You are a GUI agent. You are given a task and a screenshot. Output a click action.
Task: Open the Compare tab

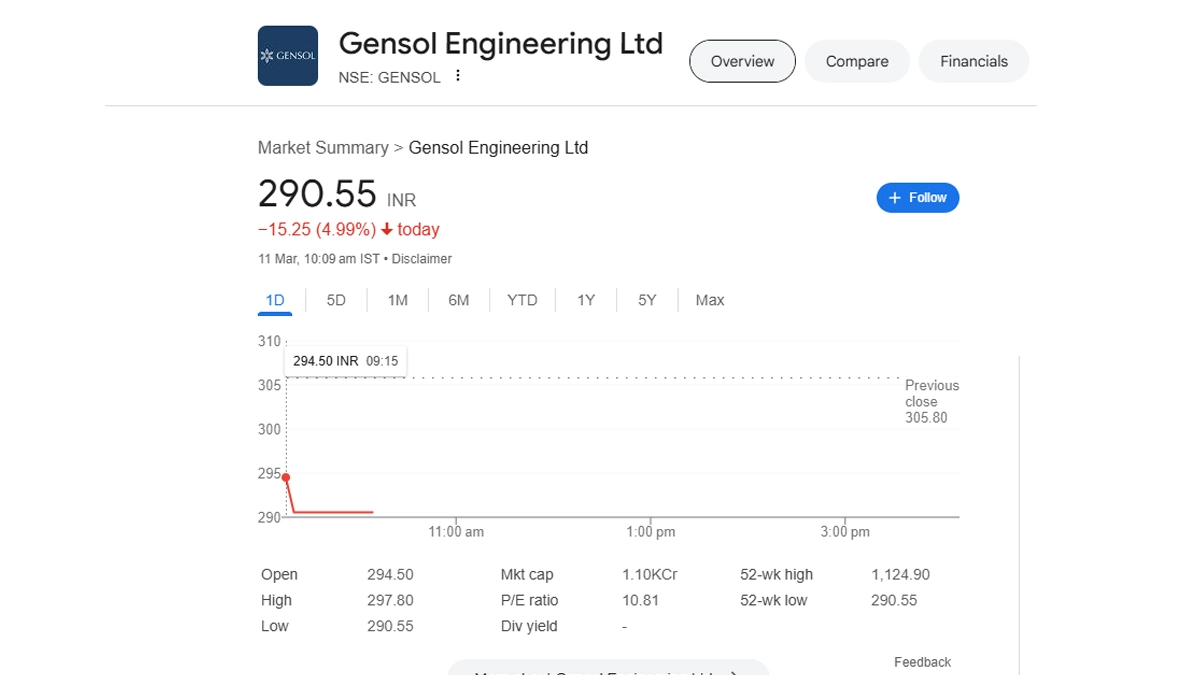click(x=857, y=61)
